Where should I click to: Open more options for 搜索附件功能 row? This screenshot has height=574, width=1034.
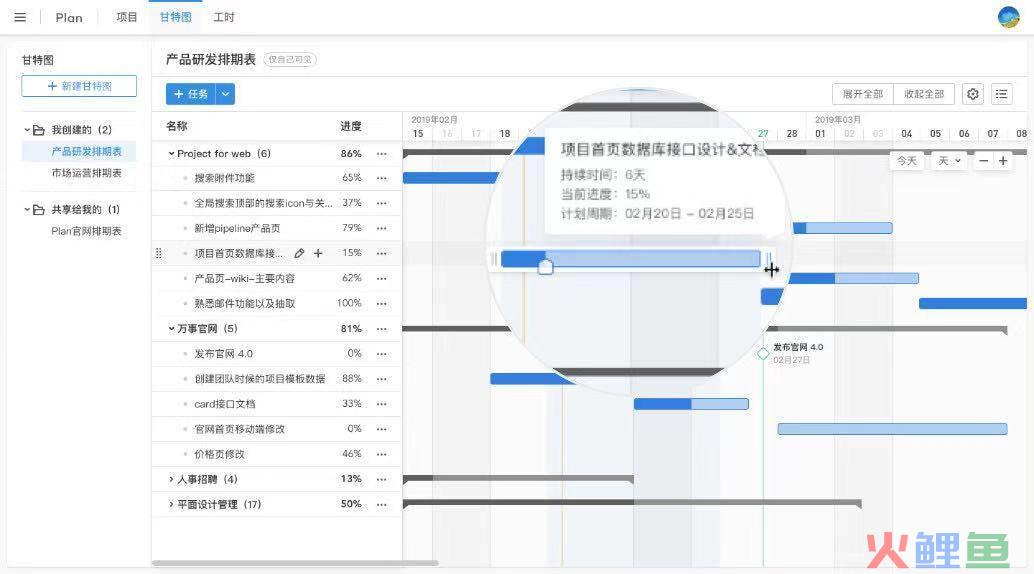(382, 178)
